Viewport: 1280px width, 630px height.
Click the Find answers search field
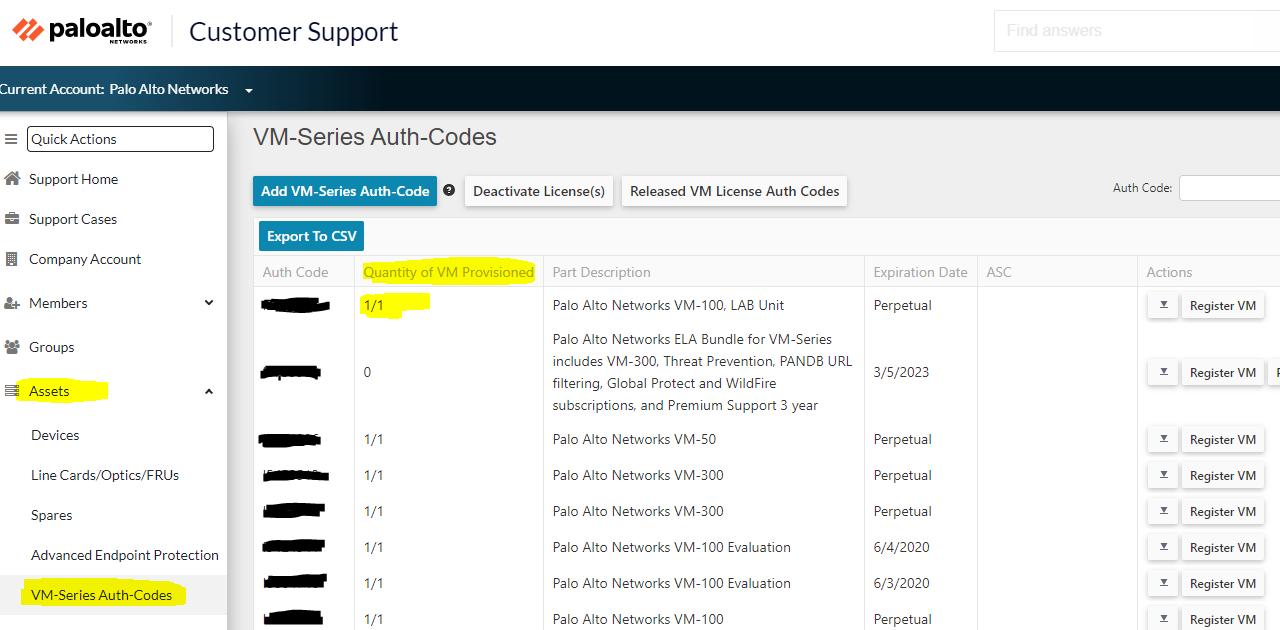click(x=1136, y=31)
